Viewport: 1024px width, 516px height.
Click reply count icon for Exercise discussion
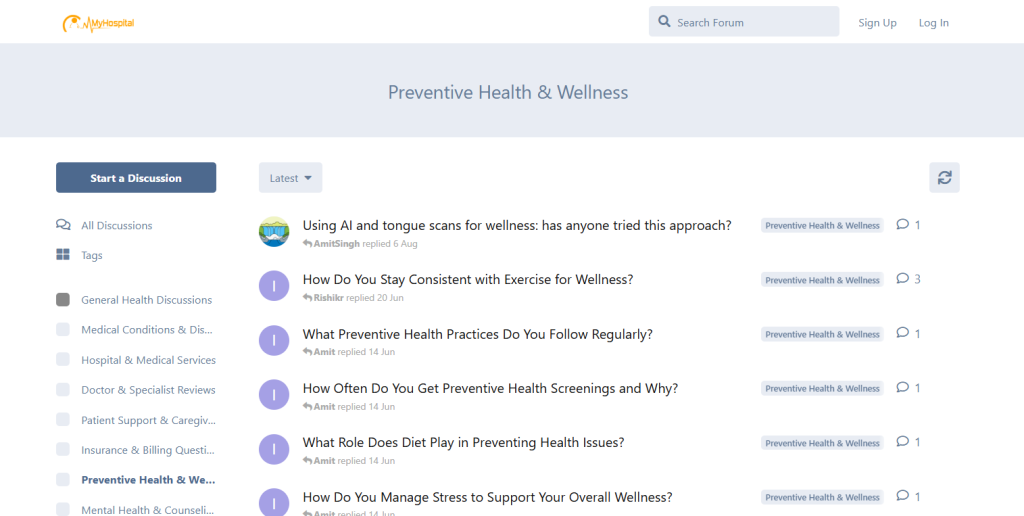(x=902, y=279)
